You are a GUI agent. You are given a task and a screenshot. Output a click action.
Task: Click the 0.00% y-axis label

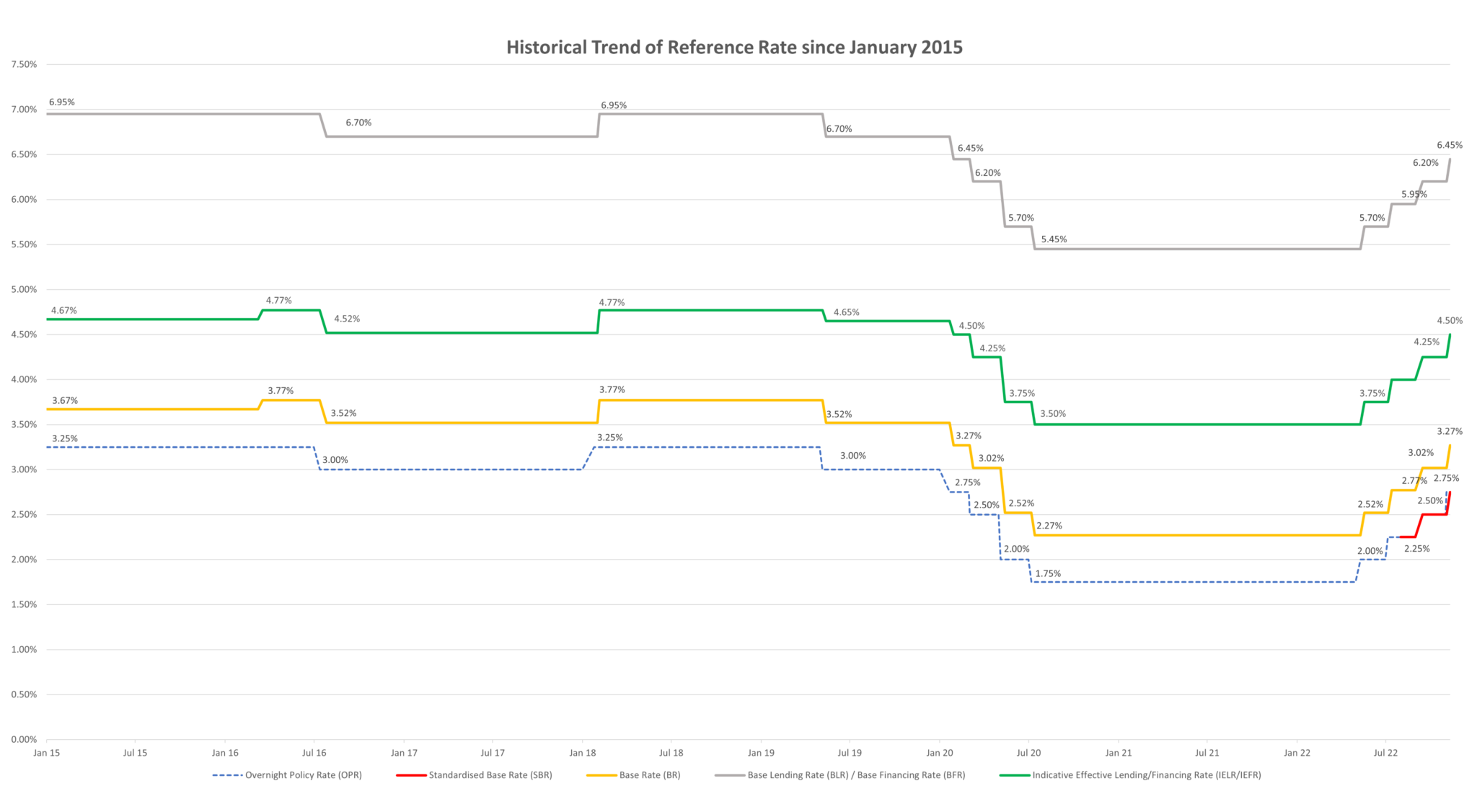coord(24,739)
